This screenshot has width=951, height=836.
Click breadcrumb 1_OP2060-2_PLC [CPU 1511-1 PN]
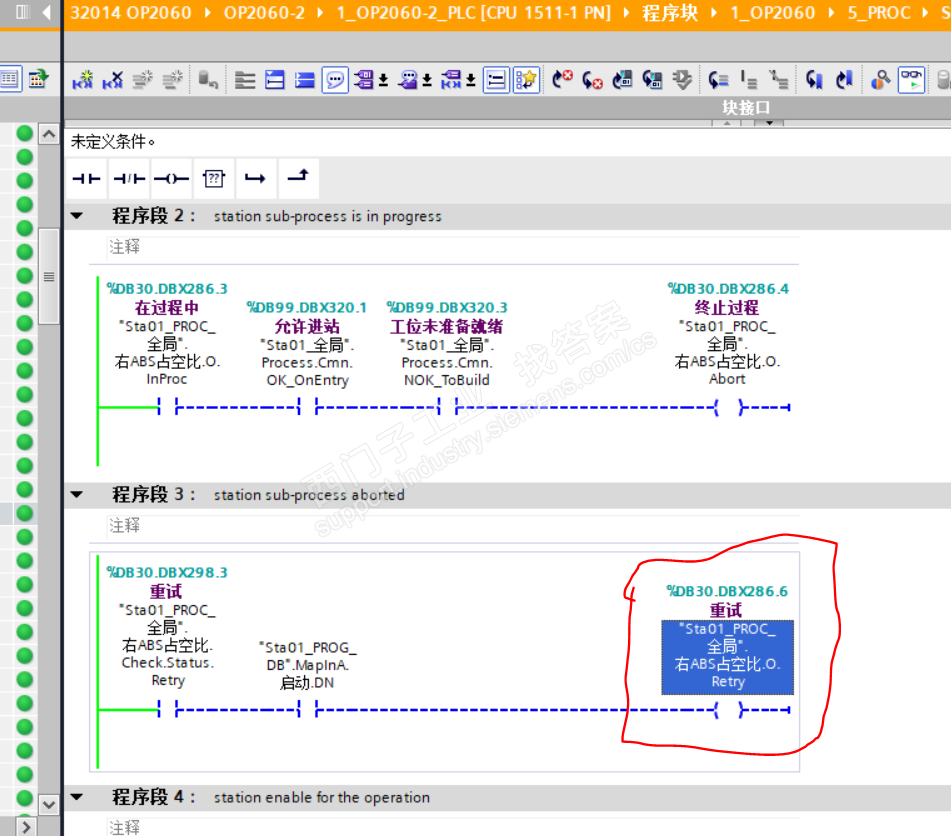(474, 13)
